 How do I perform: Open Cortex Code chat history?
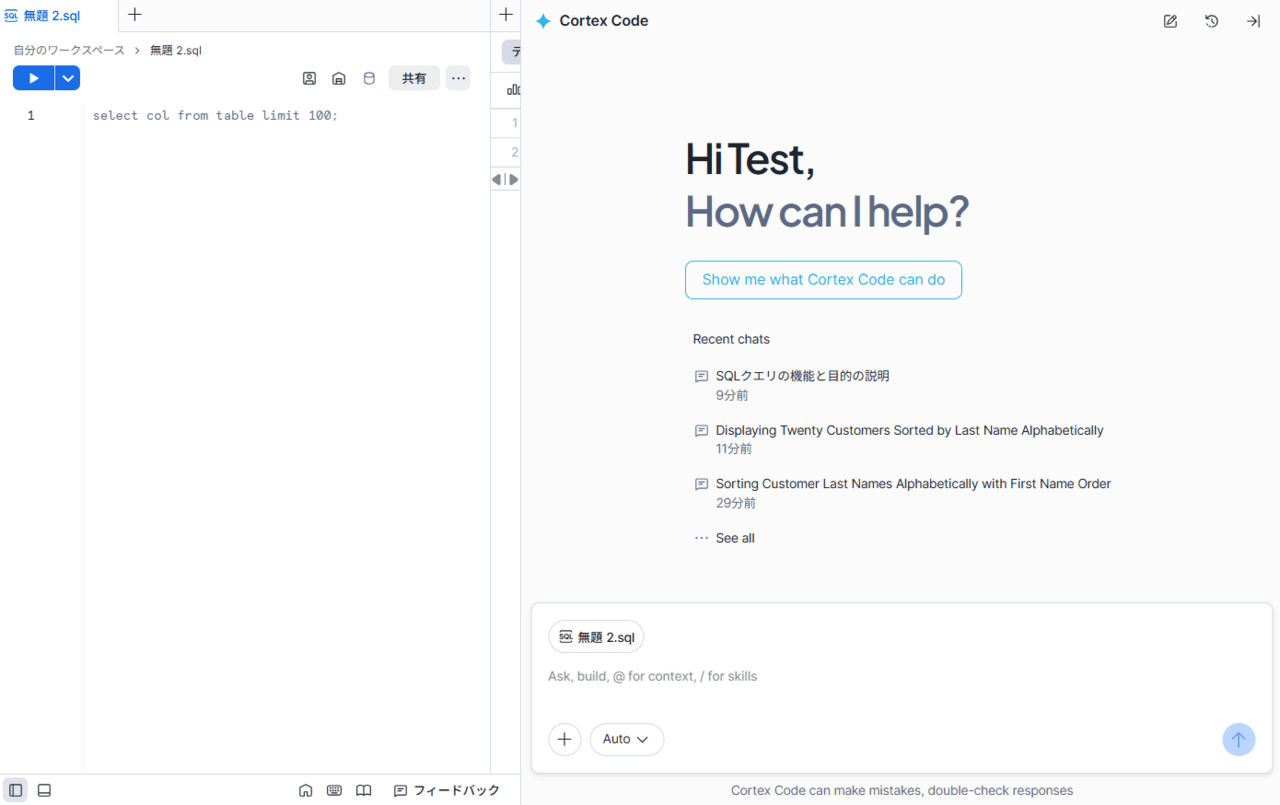[1211, 21]
